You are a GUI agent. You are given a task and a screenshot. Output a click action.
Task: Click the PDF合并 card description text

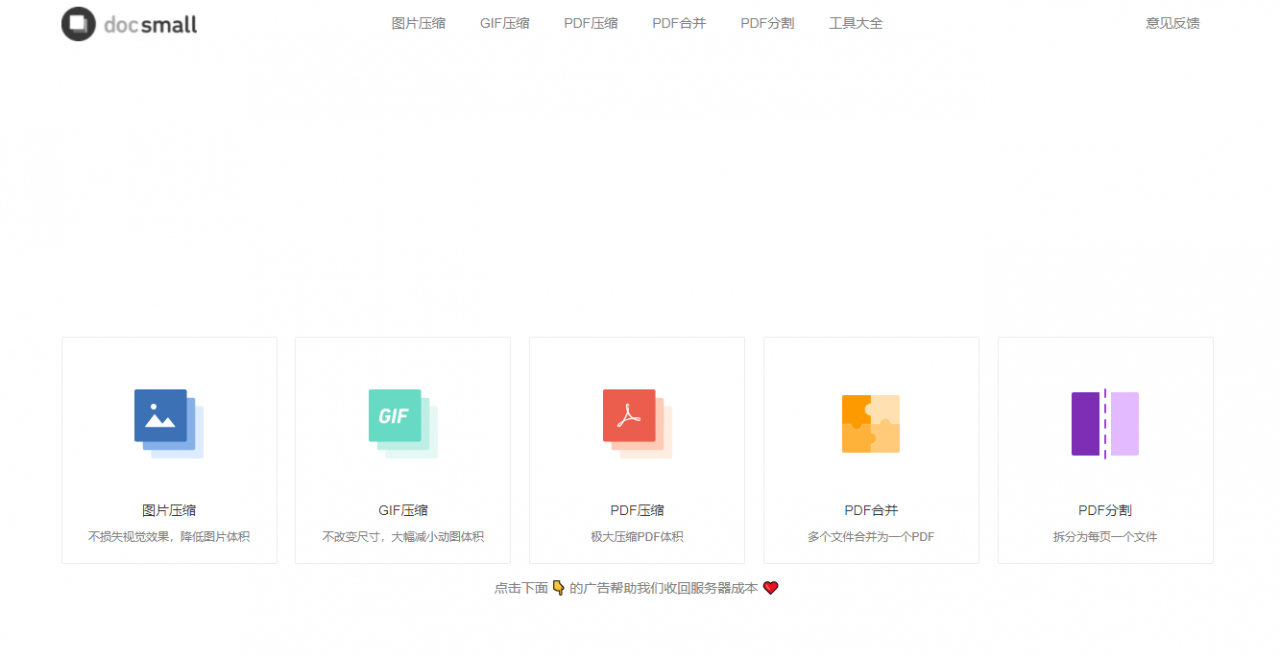click(870, 536)
